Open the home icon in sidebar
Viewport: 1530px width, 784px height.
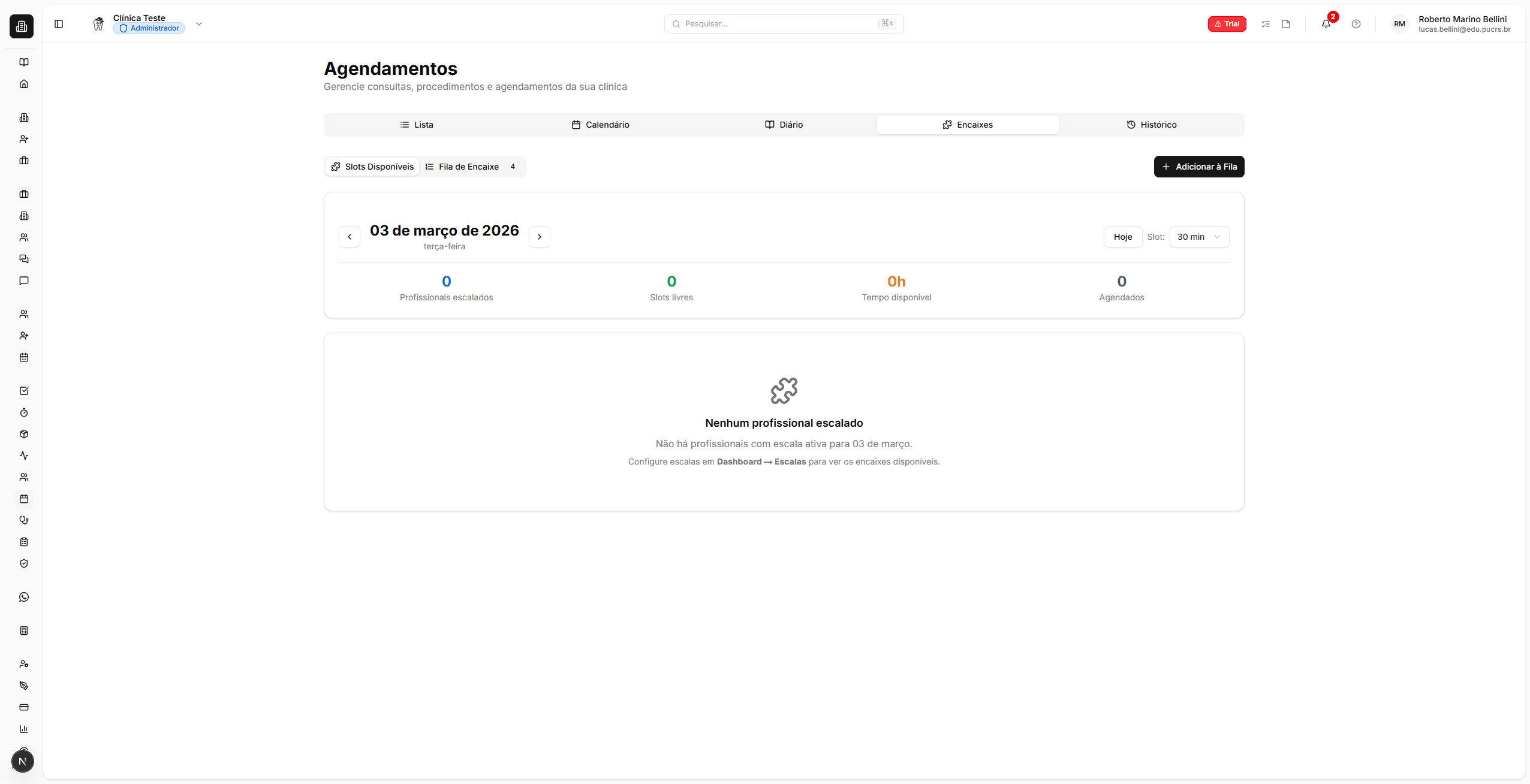point(24,84)
